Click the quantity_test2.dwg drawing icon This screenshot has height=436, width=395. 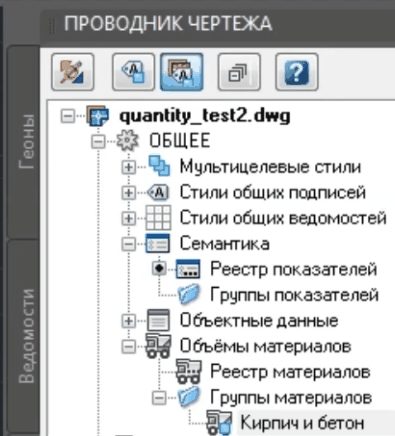[97, 116]
